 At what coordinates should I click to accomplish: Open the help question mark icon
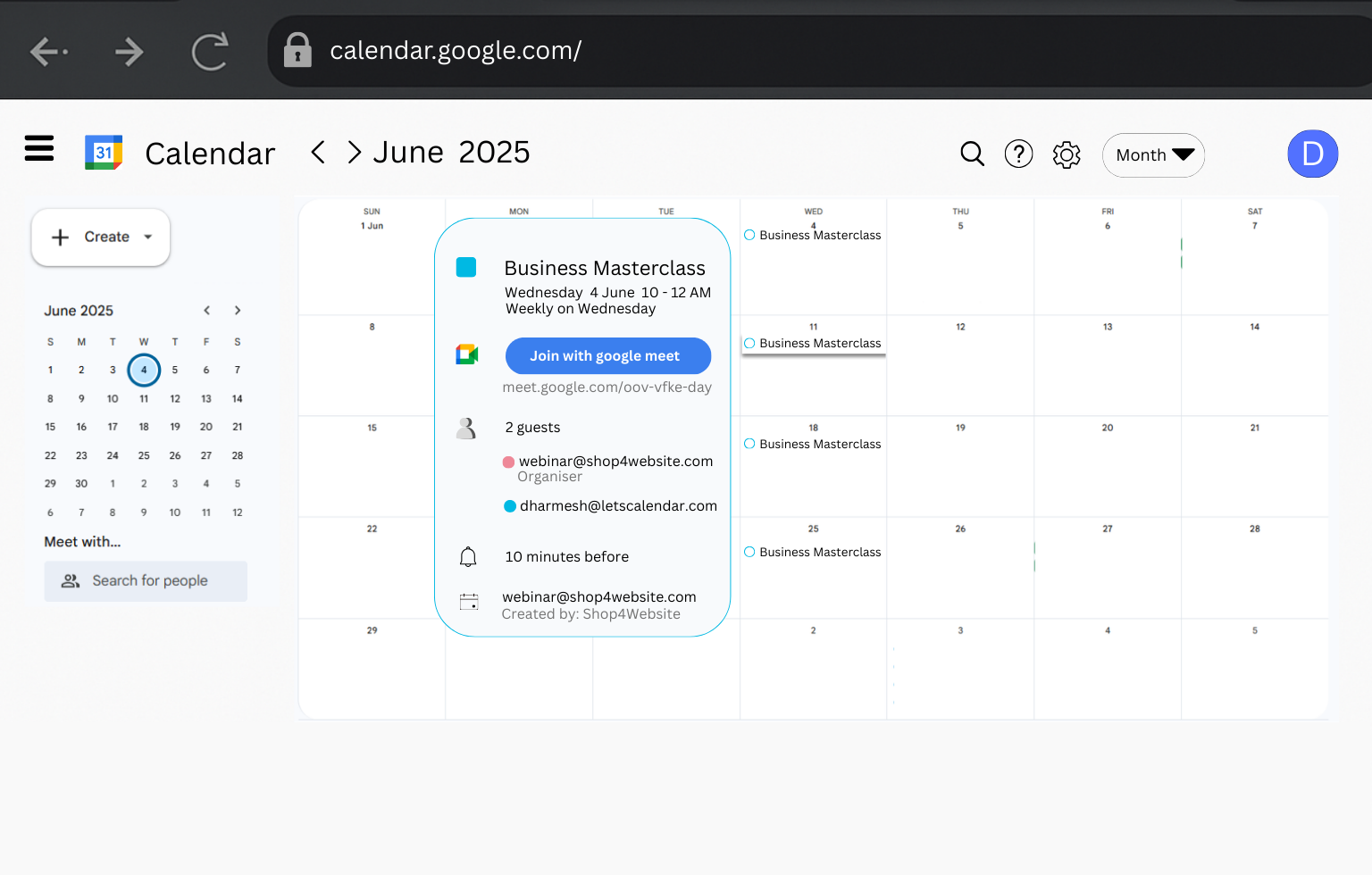click(1018, 154)
